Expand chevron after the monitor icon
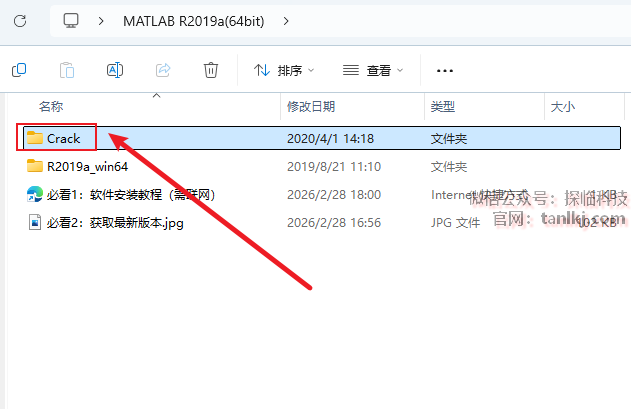Viewport: 631px width, 409px height. [101, 21]
